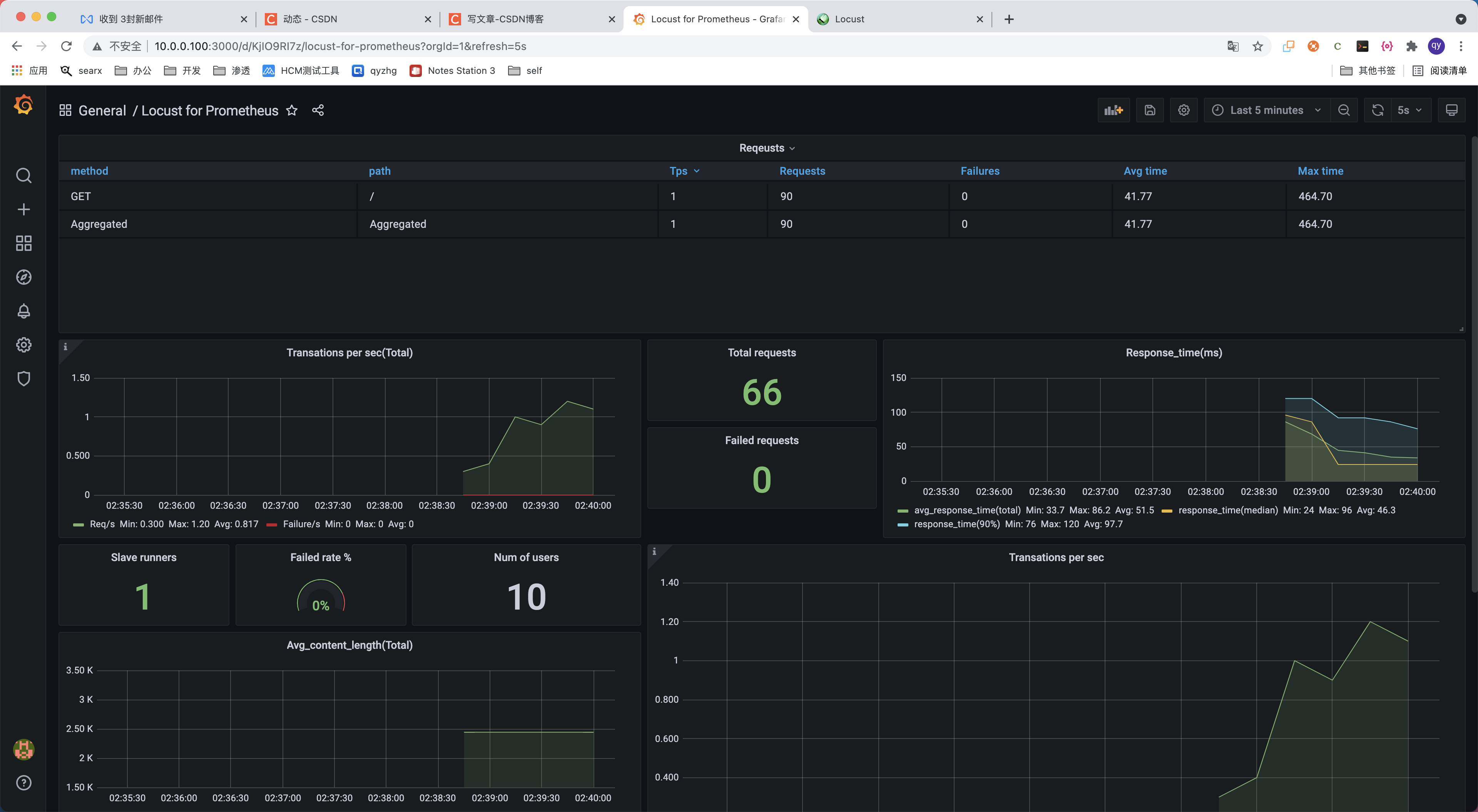Show info icon on lower Transations per sec panel
1478x812 pixels.
click(654, 551)
